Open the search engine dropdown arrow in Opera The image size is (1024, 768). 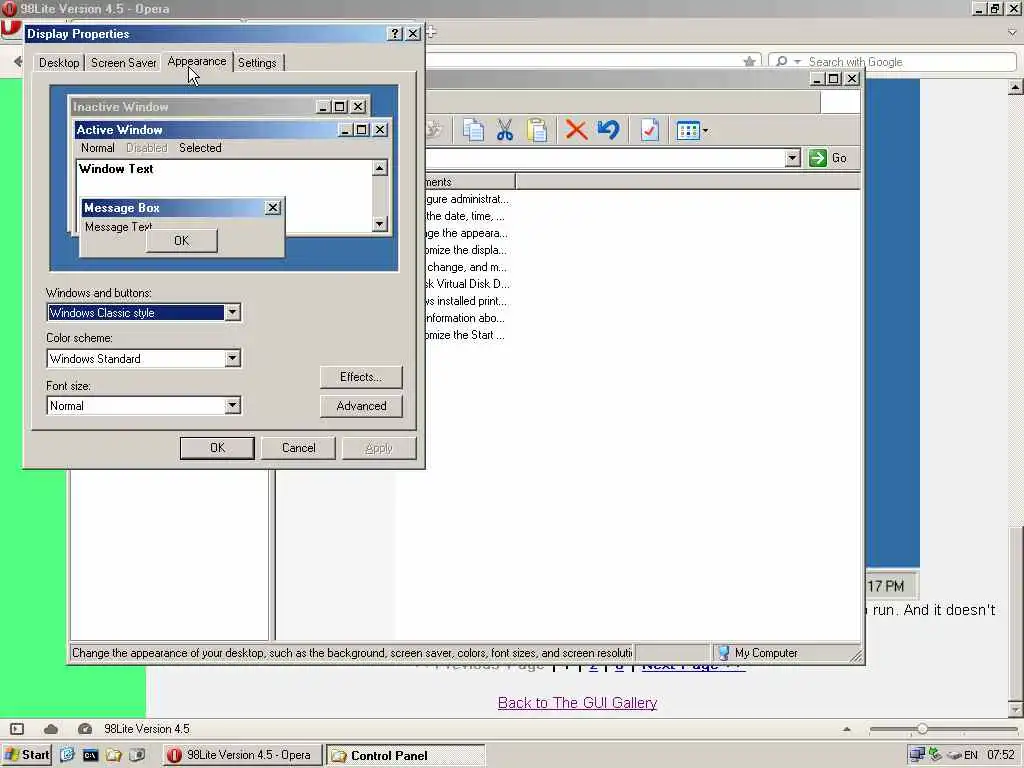[797, 62]
